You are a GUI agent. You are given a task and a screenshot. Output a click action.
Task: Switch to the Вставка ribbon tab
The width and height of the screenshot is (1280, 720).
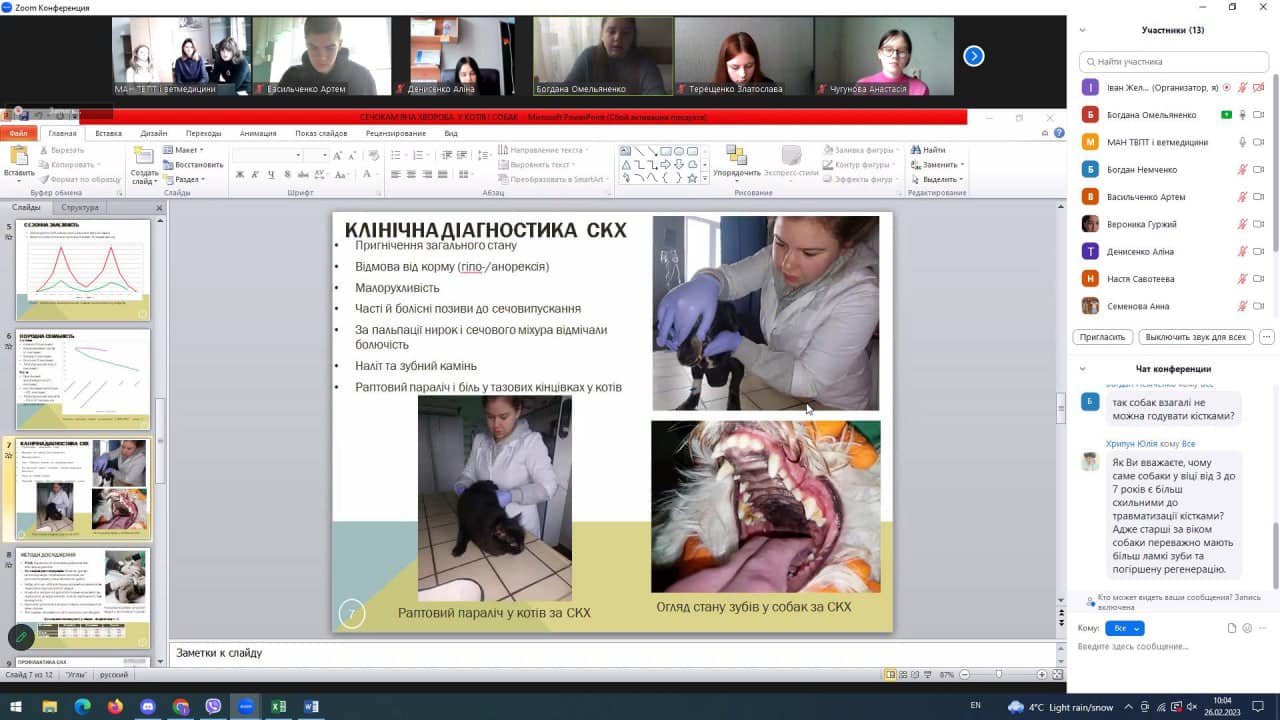tap(108, 133)
